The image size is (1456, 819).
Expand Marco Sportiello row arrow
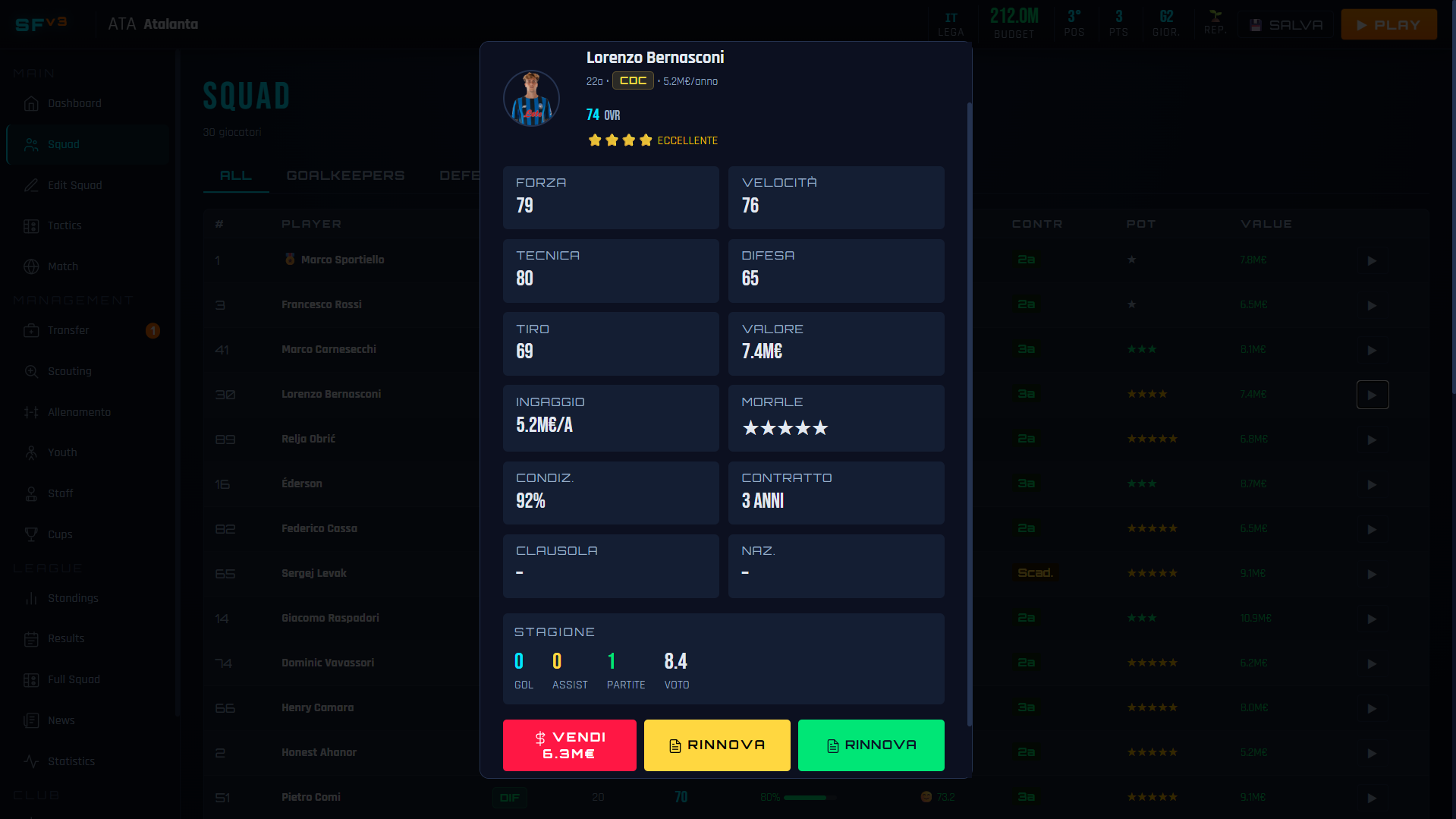pyautogui.click(x=1373, y=260)
